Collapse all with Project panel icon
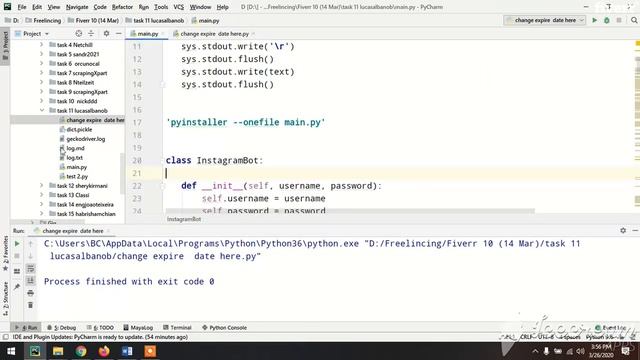The image size is (640, 360). click(91, 33)
